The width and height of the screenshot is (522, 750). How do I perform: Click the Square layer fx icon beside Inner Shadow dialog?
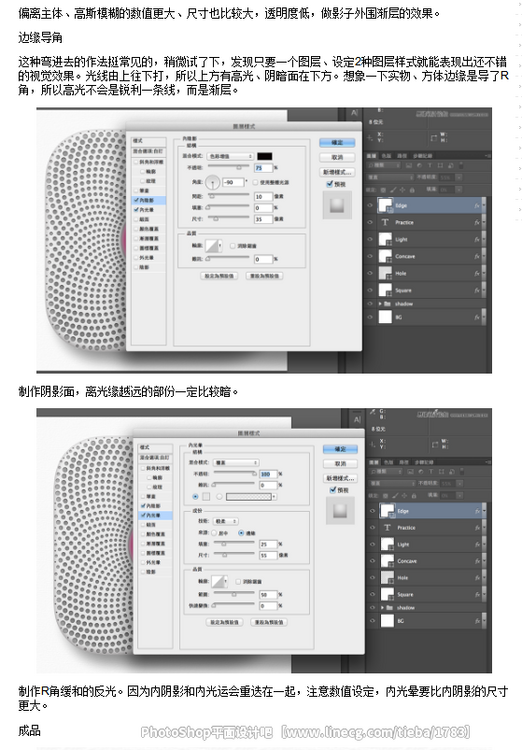tap(477, 290)
